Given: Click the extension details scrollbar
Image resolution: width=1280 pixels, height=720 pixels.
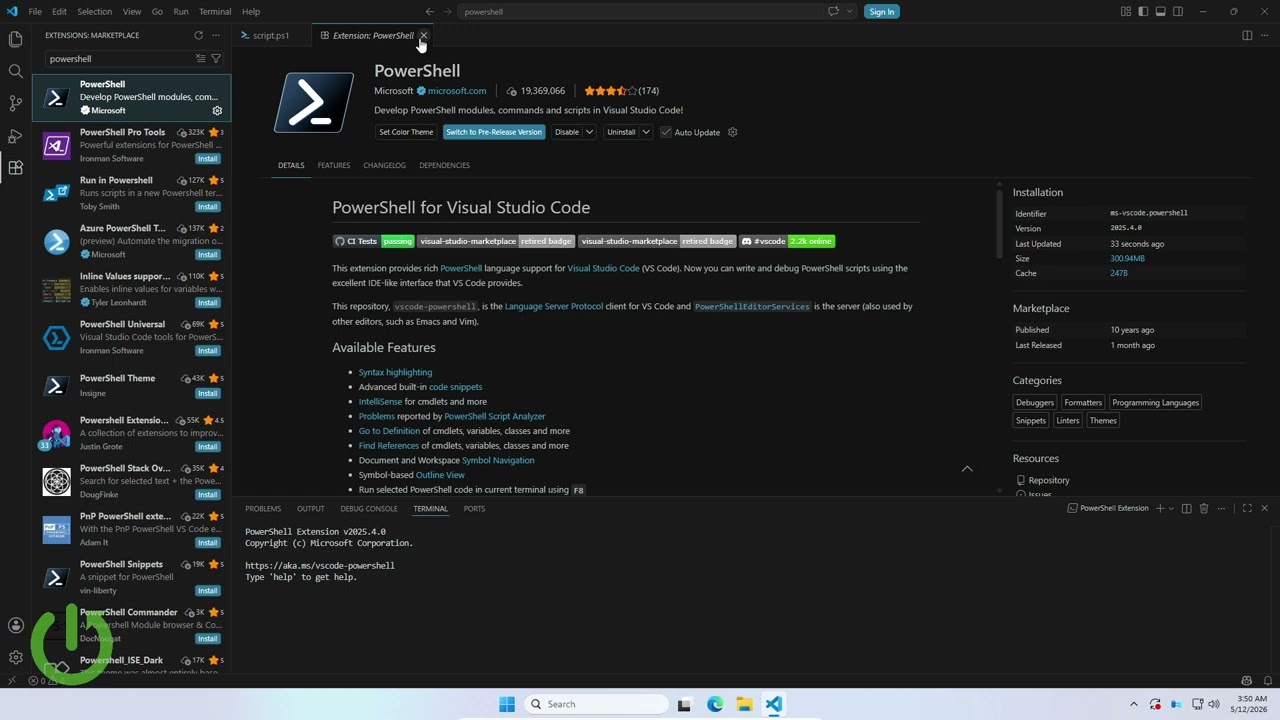Looking at the screenshot, I should 998,222.
